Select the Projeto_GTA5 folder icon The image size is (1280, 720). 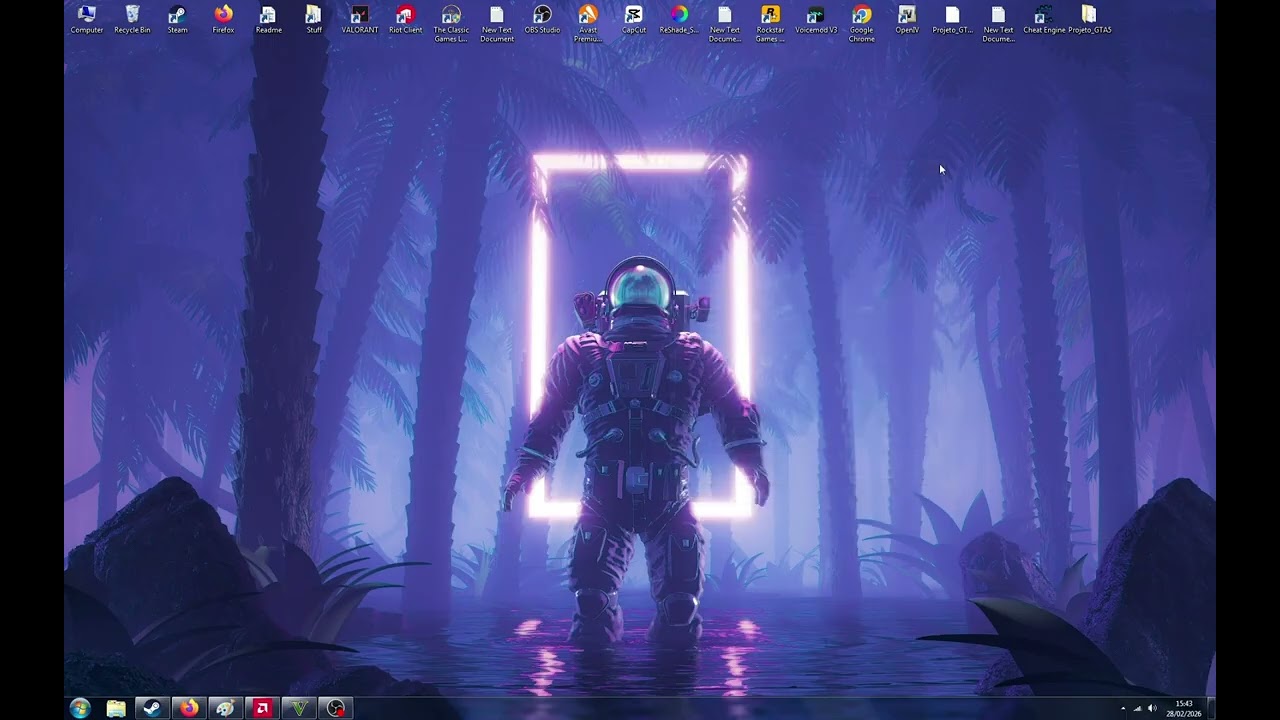[1089, 19]
